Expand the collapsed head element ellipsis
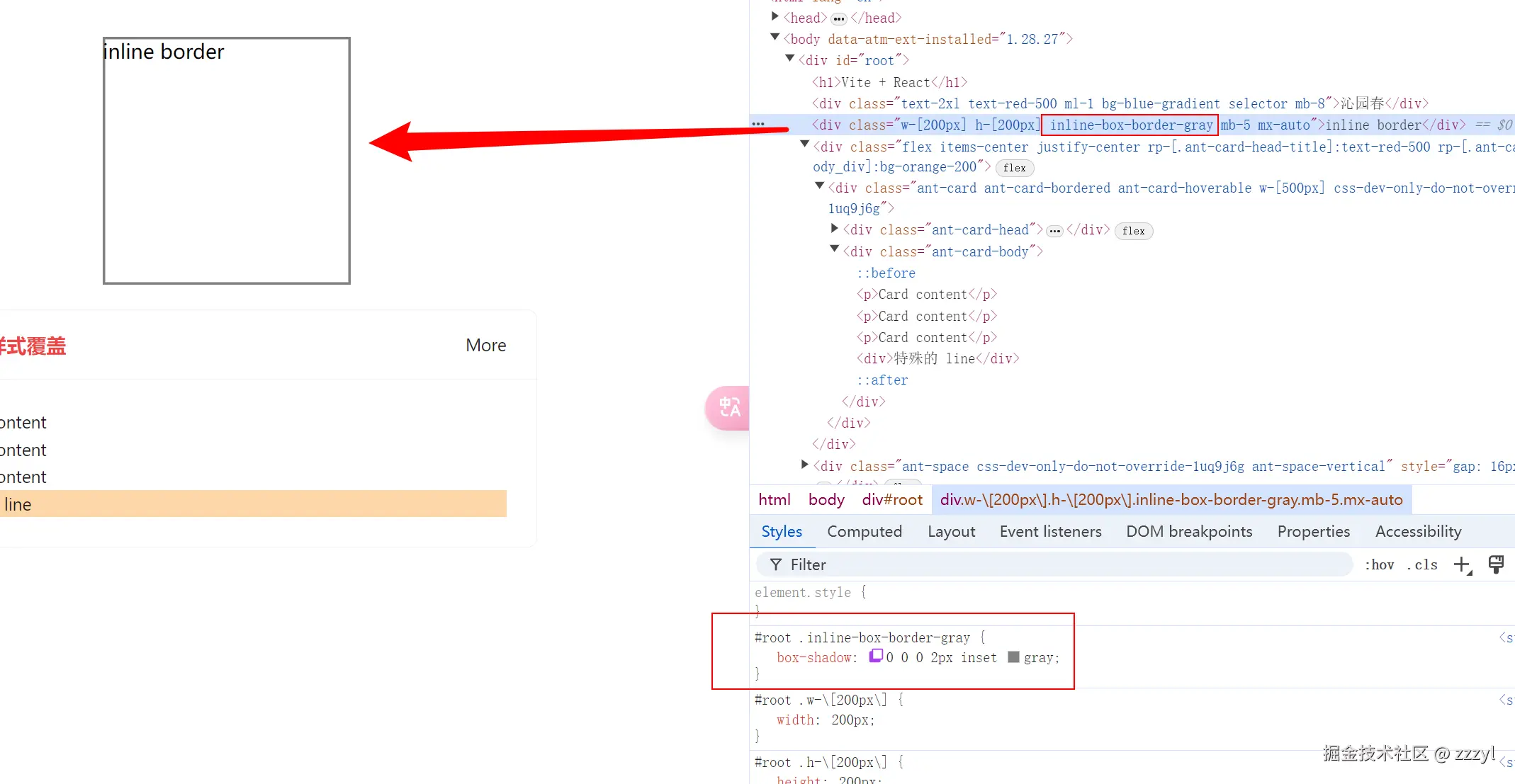The image size is (1515, 784). [x=839, y=18]
